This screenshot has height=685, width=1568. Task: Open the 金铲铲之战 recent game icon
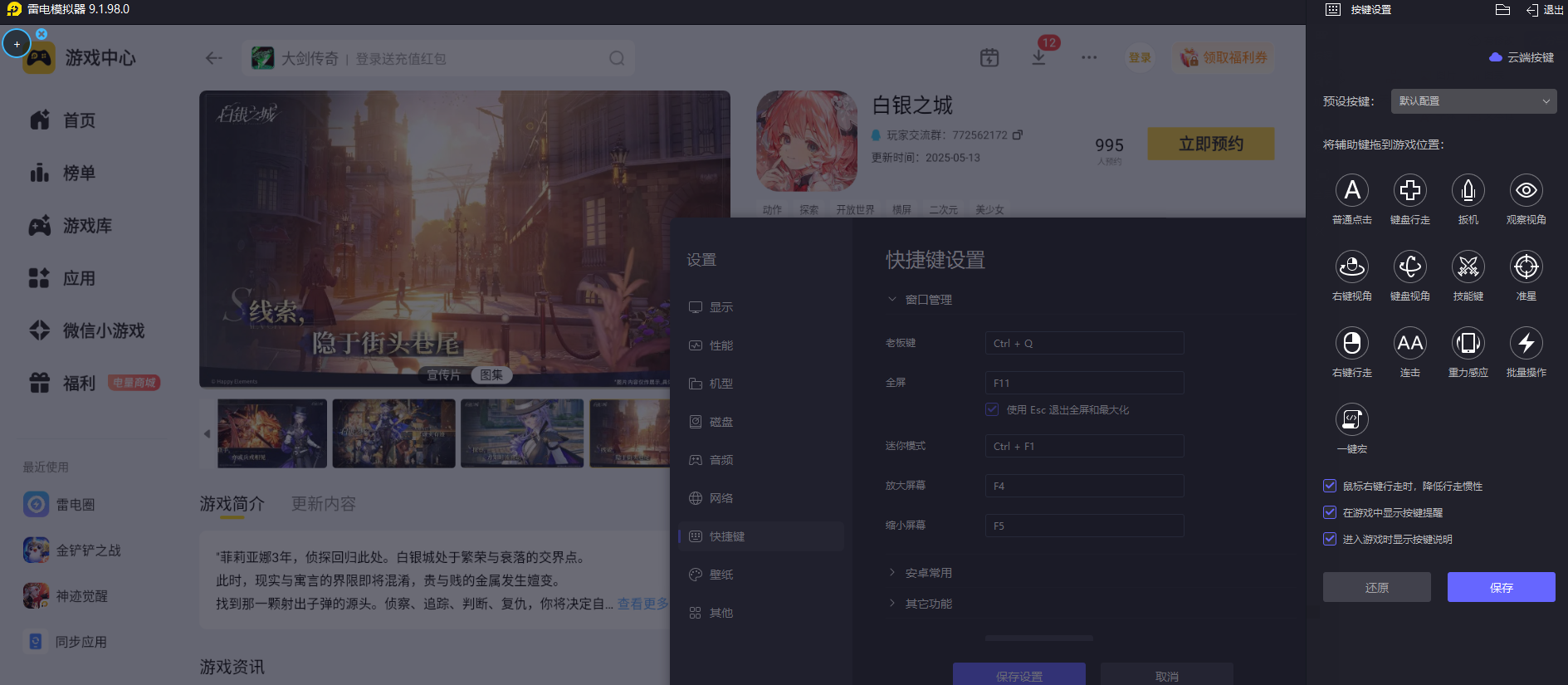(36, 550)
